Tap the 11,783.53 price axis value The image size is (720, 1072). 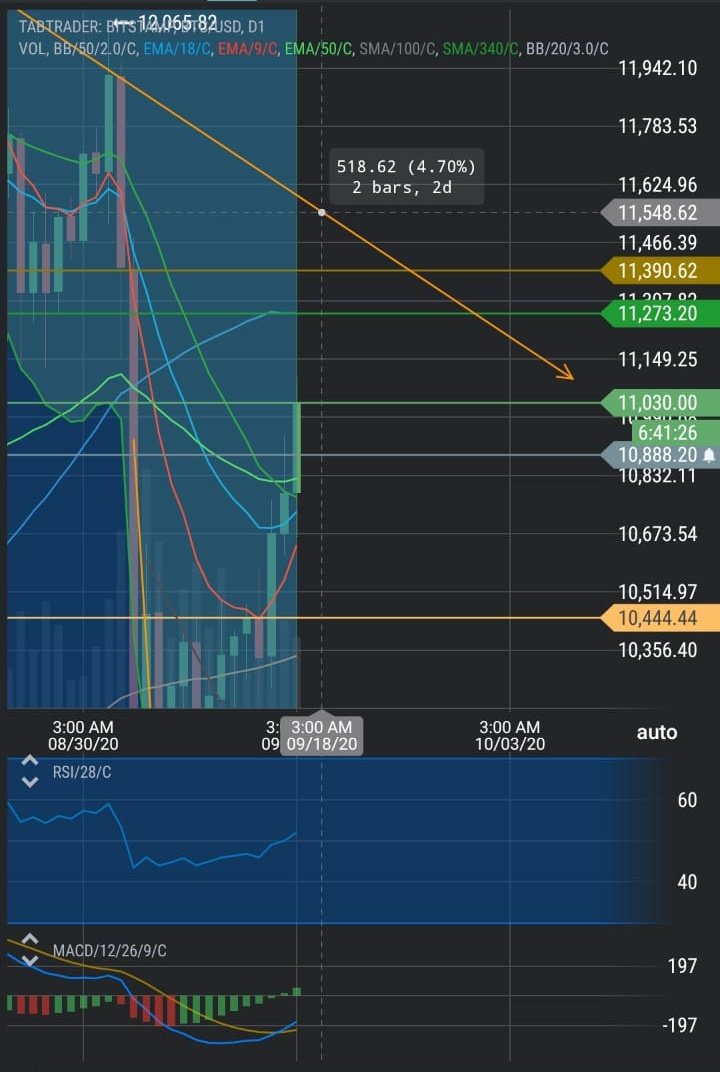[658, 126]
